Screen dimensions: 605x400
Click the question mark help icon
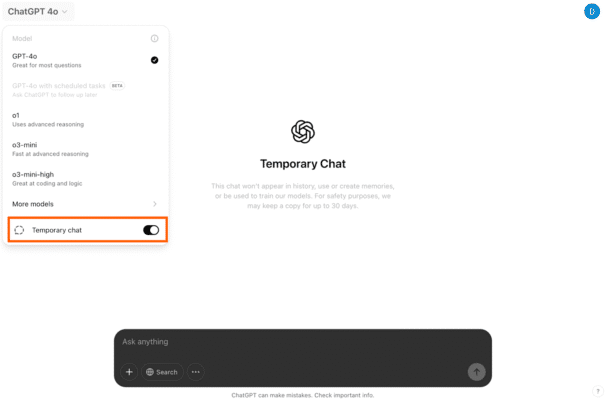click(598, 391)
